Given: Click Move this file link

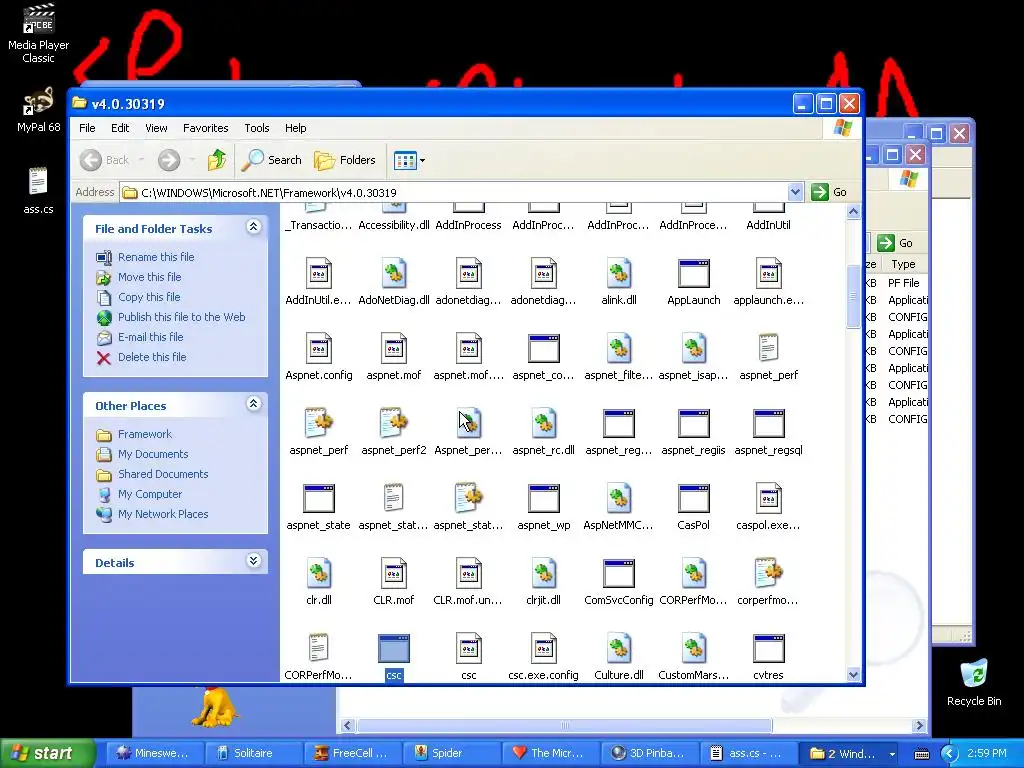Looking at the screenshot, I should click(150, 277).
